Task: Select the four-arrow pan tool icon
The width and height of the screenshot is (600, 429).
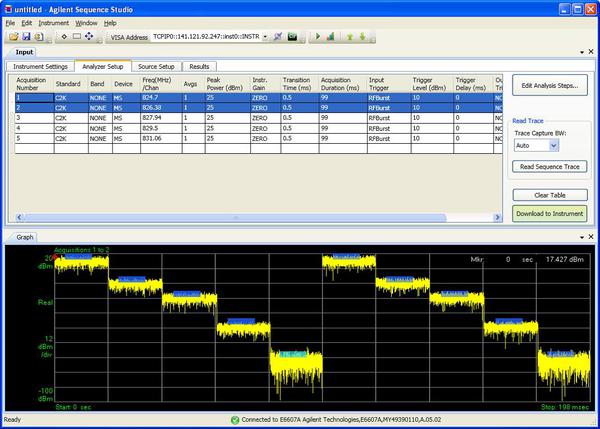Action: (x=90, y=37)
